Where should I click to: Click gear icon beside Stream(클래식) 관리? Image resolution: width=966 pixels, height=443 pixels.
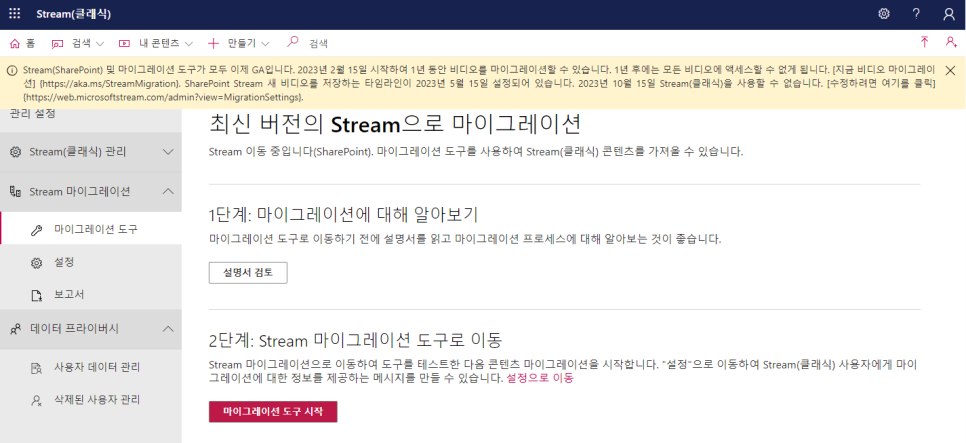tap(15, 152)
